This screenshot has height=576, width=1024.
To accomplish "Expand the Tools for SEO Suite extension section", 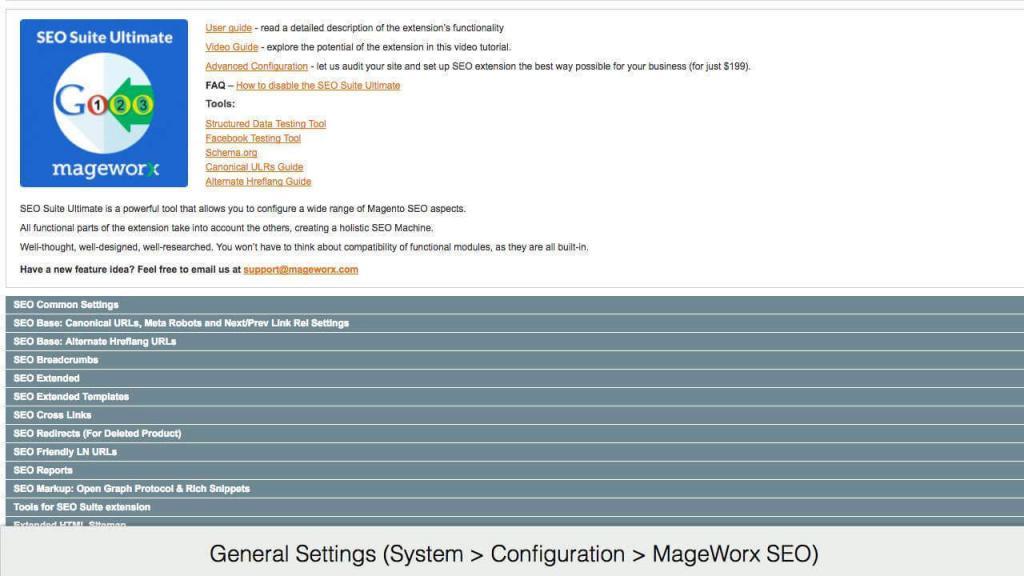I will [x=80, y=507].
